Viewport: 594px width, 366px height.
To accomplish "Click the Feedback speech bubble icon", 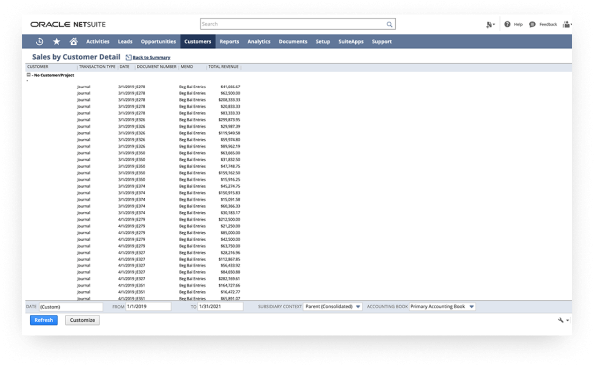I will point(532,24).
